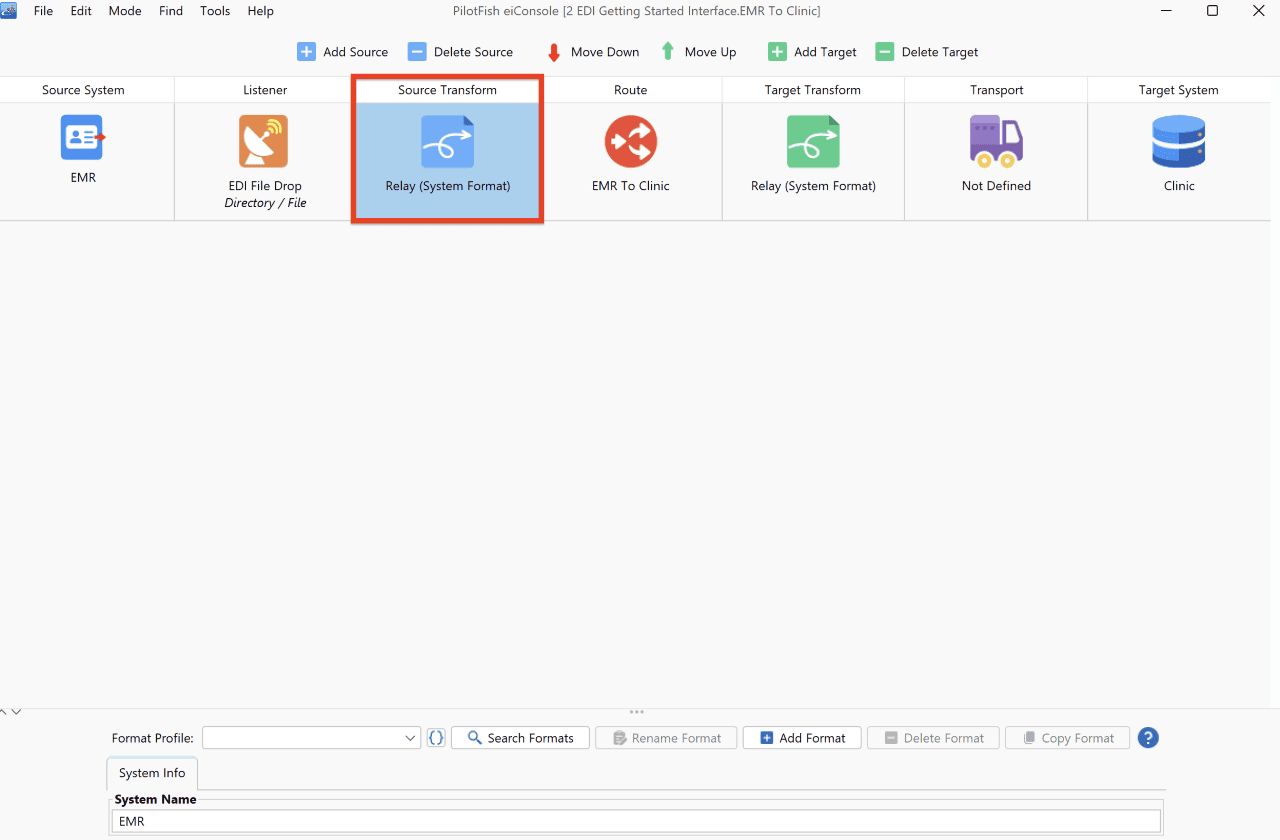
Task: Click the Not Defined transport label
Action: [x=996, y=186]
